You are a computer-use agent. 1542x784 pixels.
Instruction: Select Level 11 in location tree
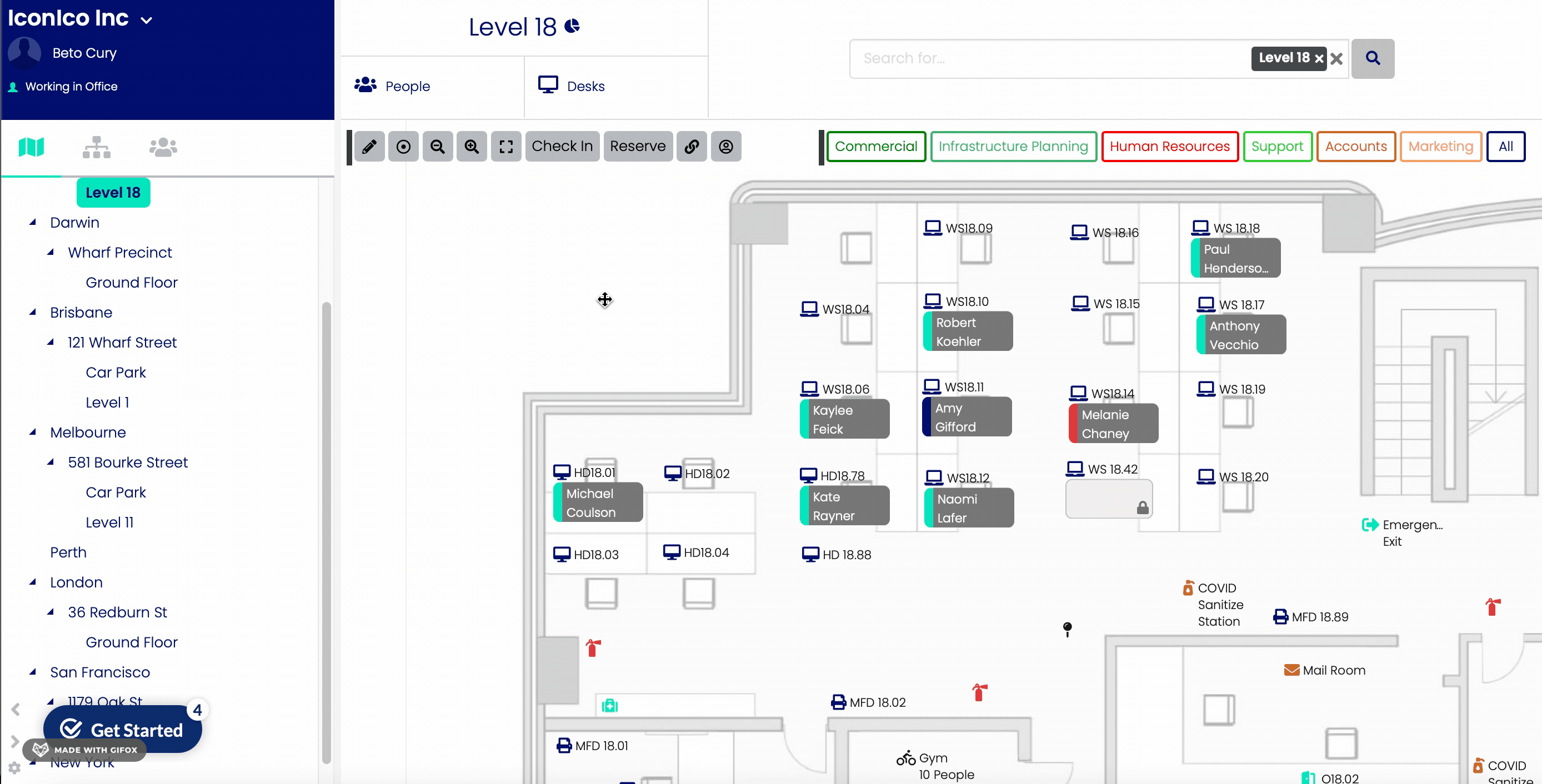(x=109, y=522)
